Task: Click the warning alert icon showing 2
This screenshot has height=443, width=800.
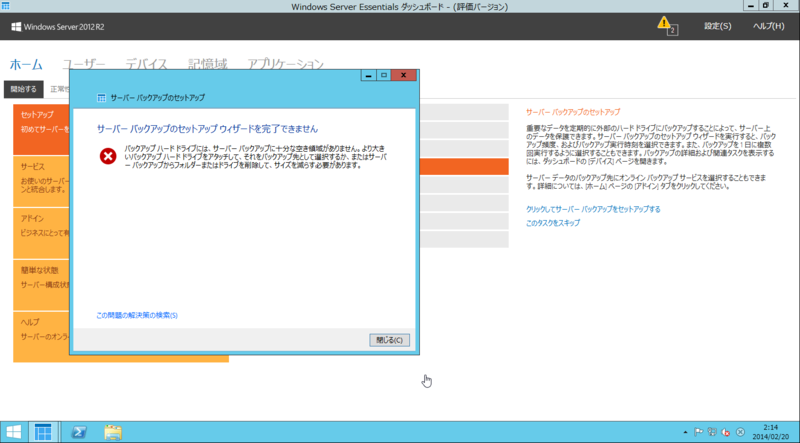Action: pos(667,26)
